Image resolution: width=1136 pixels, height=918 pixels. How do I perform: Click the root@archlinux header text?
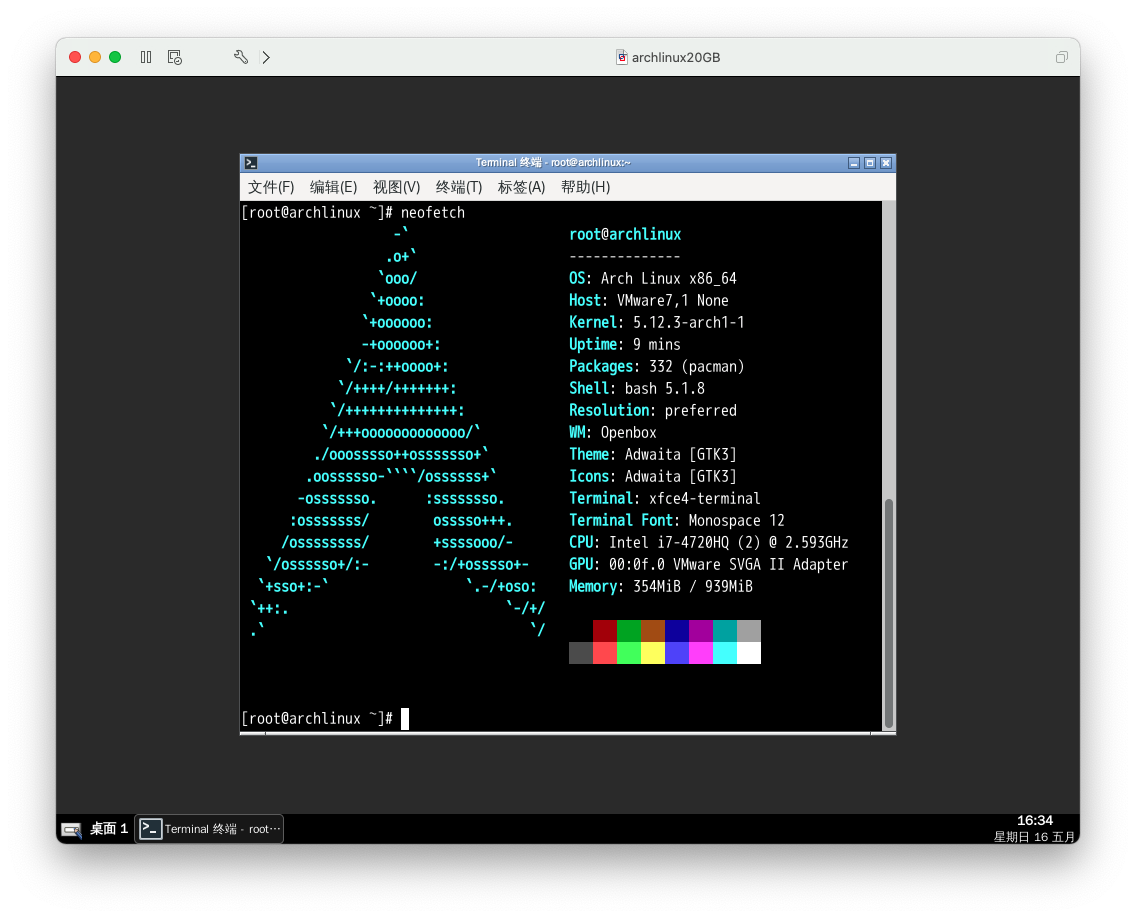(625, 235)
